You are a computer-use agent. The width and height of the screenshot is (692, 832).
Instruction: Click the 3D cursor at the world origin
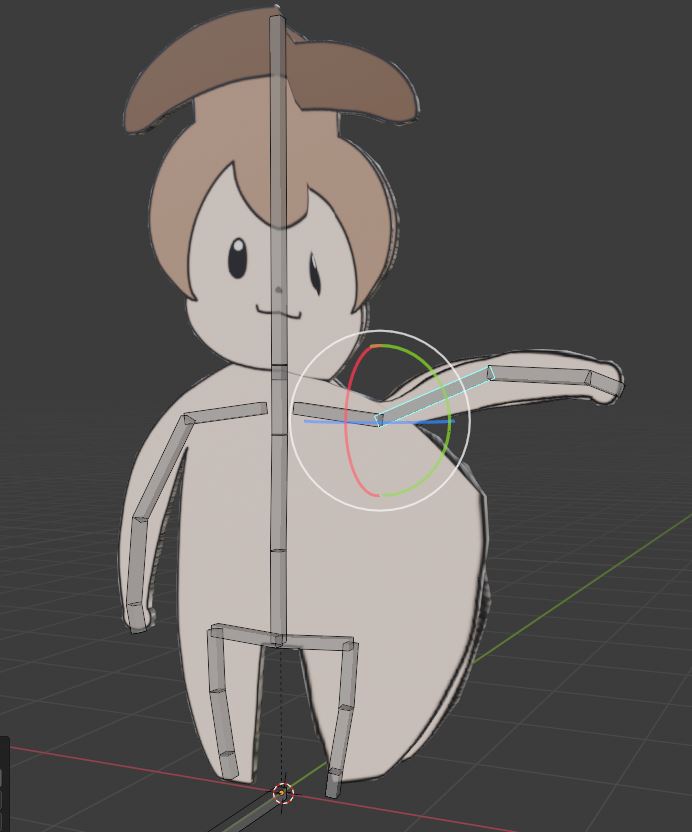[283, 793]
